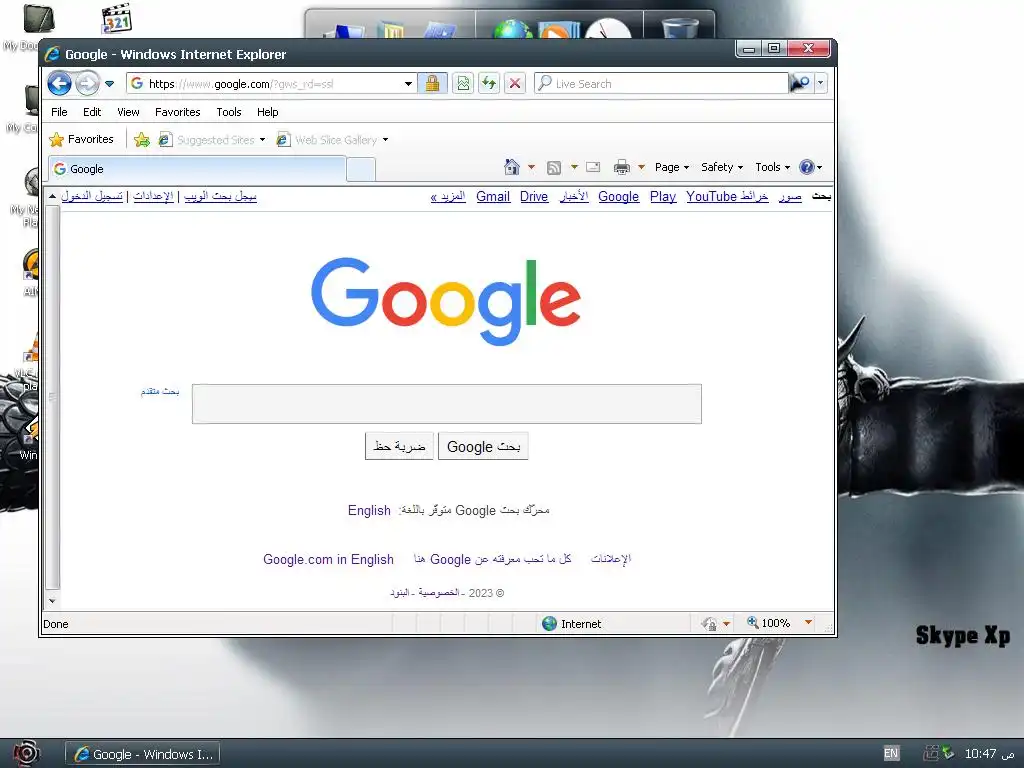
Task: Open the search provider dropdown
Action: click(x=820, y=83)
